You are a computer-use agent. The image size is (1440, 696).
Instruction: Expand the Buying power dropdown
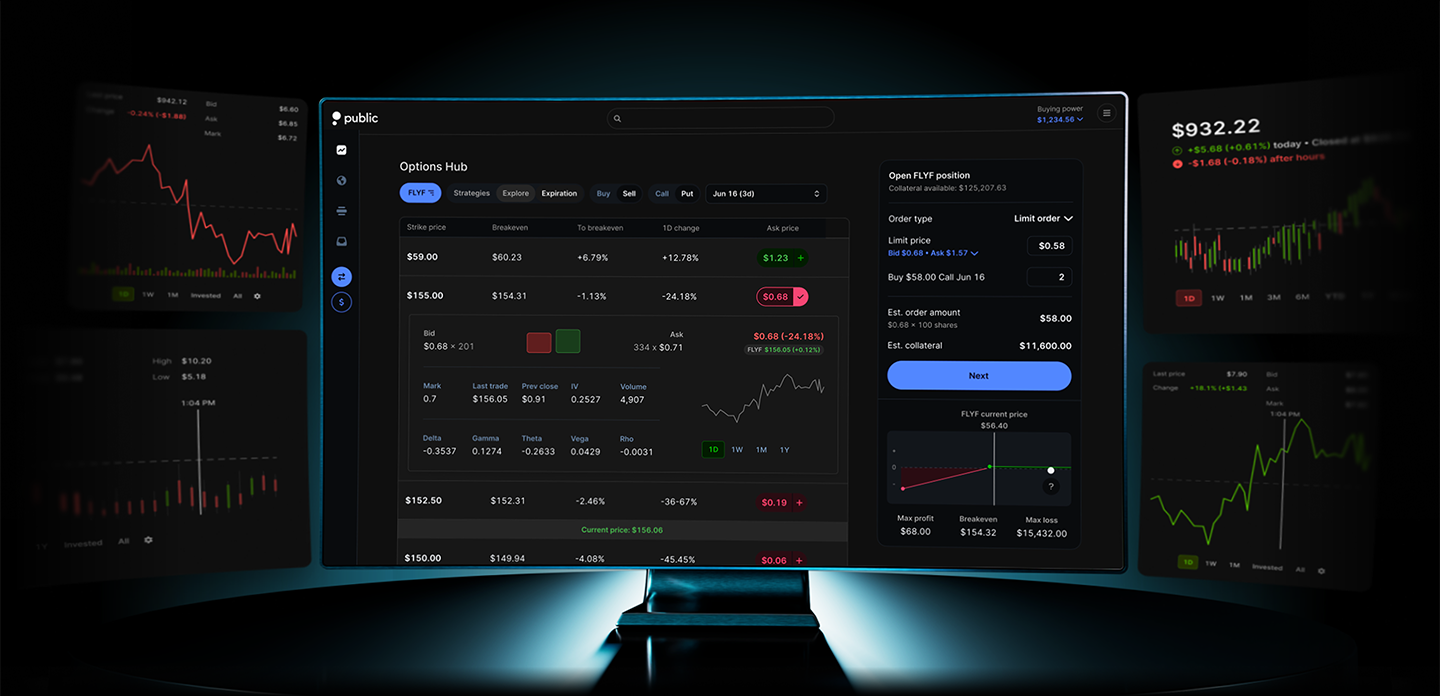pos(1059,120)
